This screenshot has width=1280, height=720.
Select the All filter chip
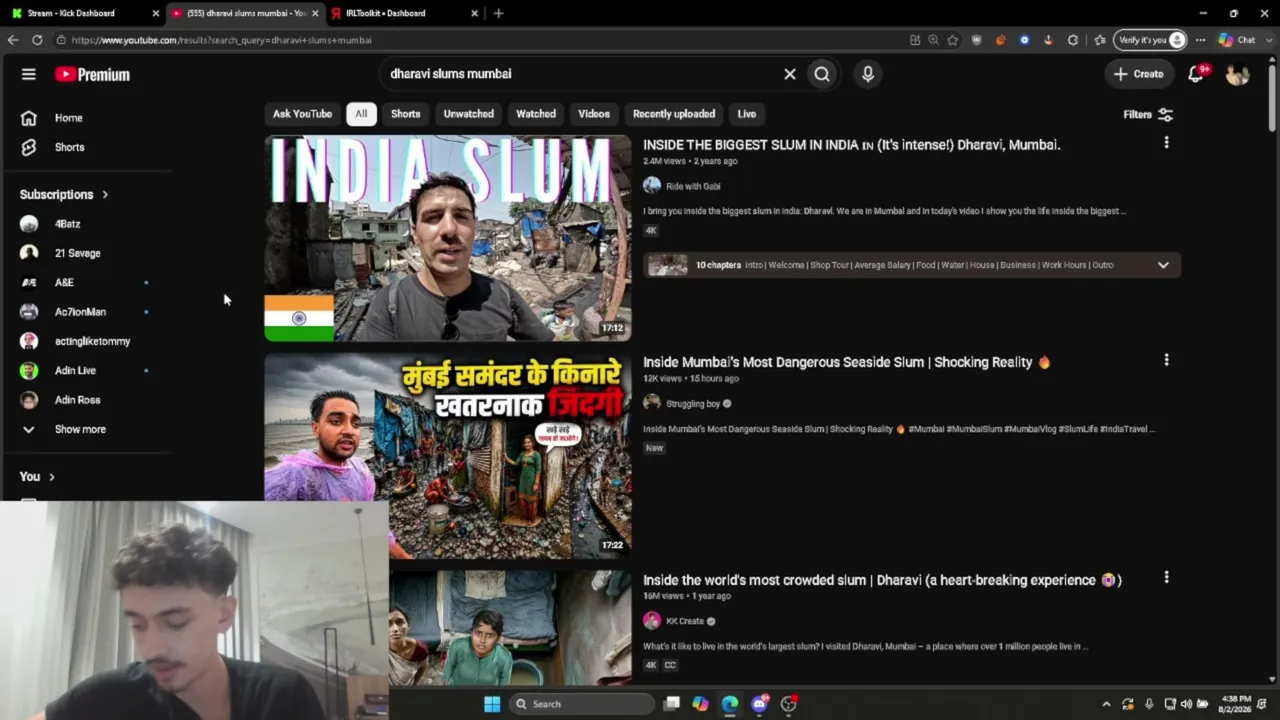tap(361, 114)
